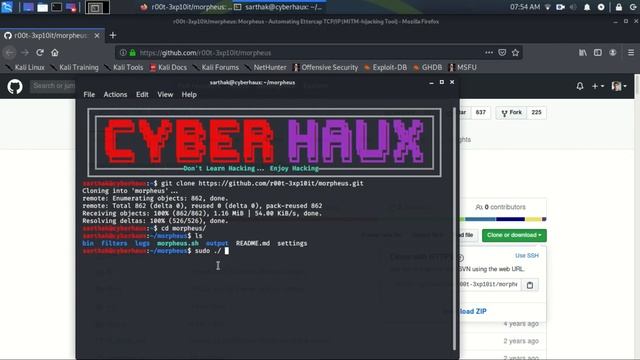This screenshot has height=360, width=640.
Task: Click Use SSH link
Action: [x=527, y=256]
